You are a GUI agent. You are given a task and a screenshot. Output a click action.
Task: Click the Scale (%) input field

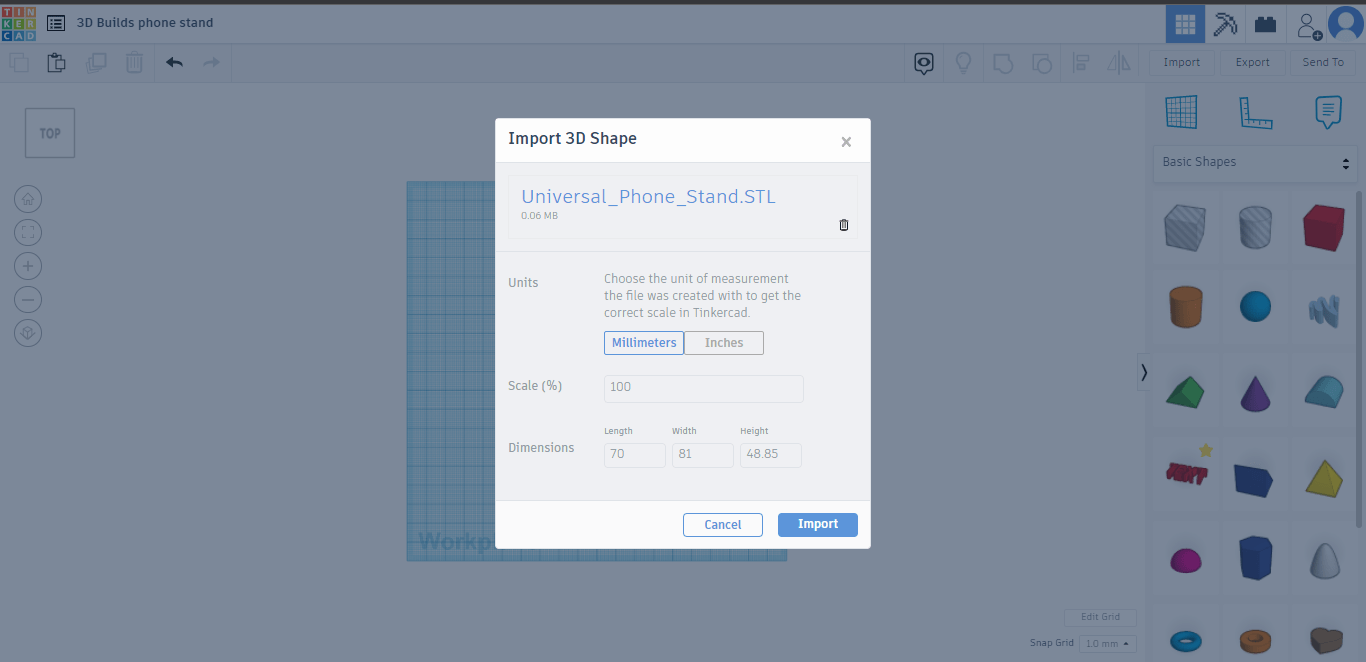(x=703, y=388)
